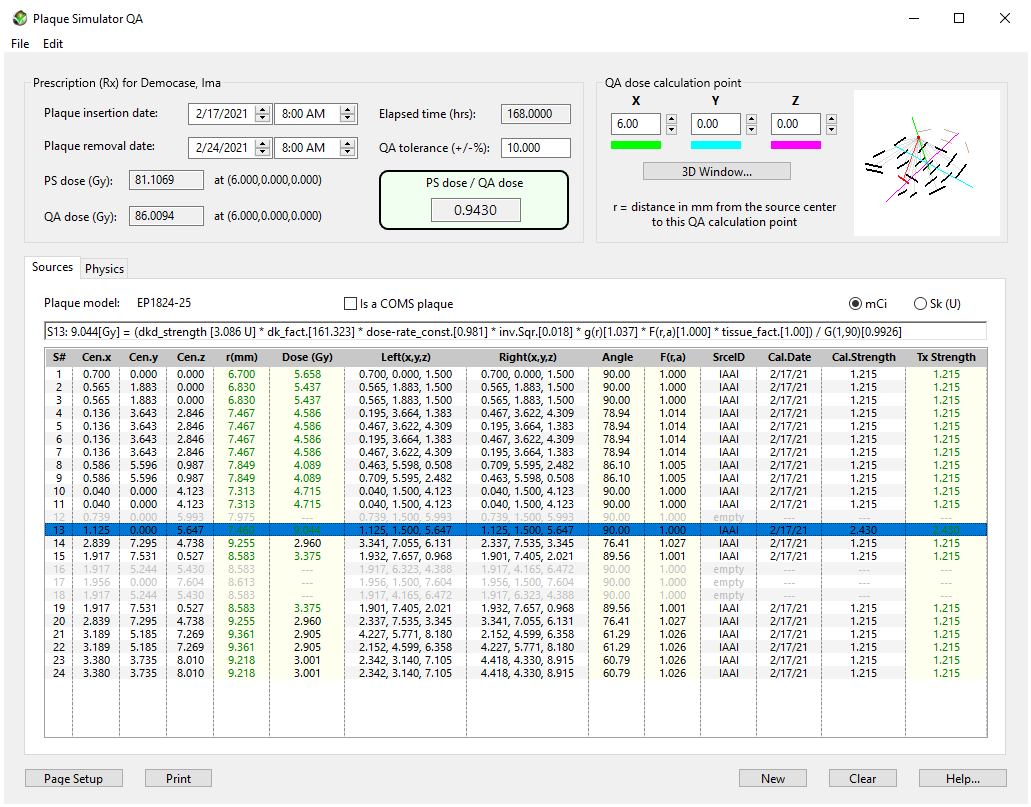Increment the plaque insertion date spinner
The width and height of the screenshot is (1031, 807).
point(263,109)
